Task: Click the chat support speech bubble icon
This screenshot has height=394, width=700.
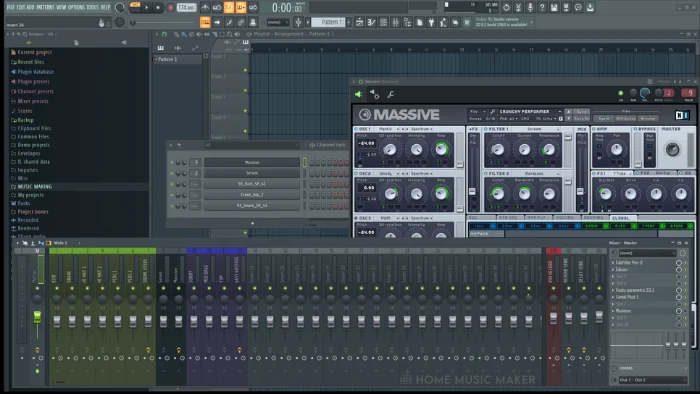Action: (x=578, y=8)
